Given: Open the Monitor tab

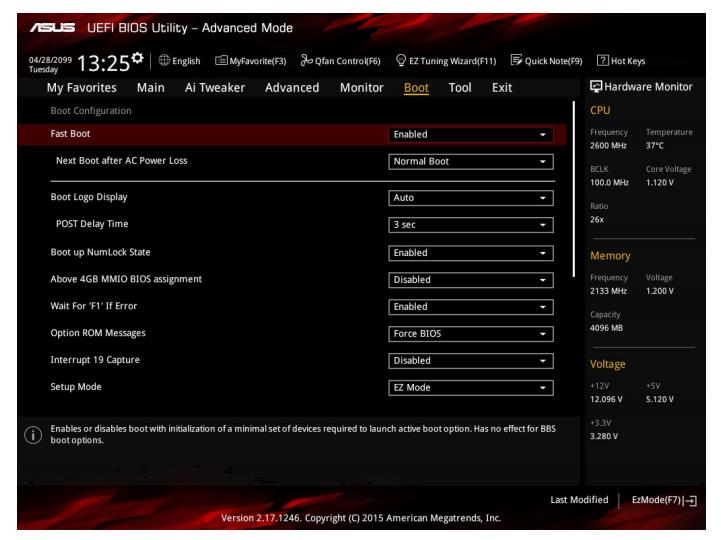Looking at the screenshot, I should 361,87.
